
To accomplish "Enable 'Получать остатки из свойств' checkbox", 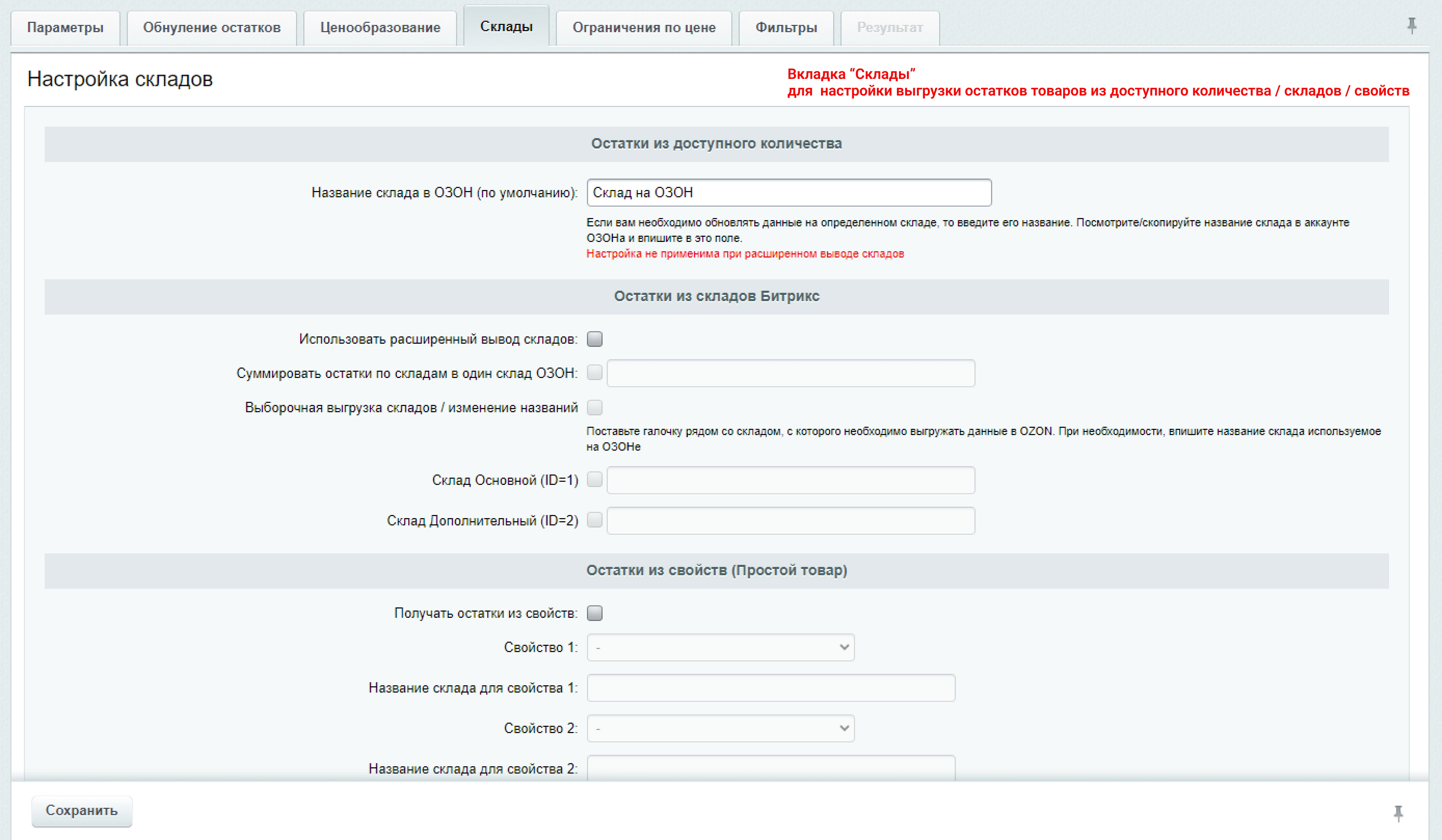I will click(595, 613).
